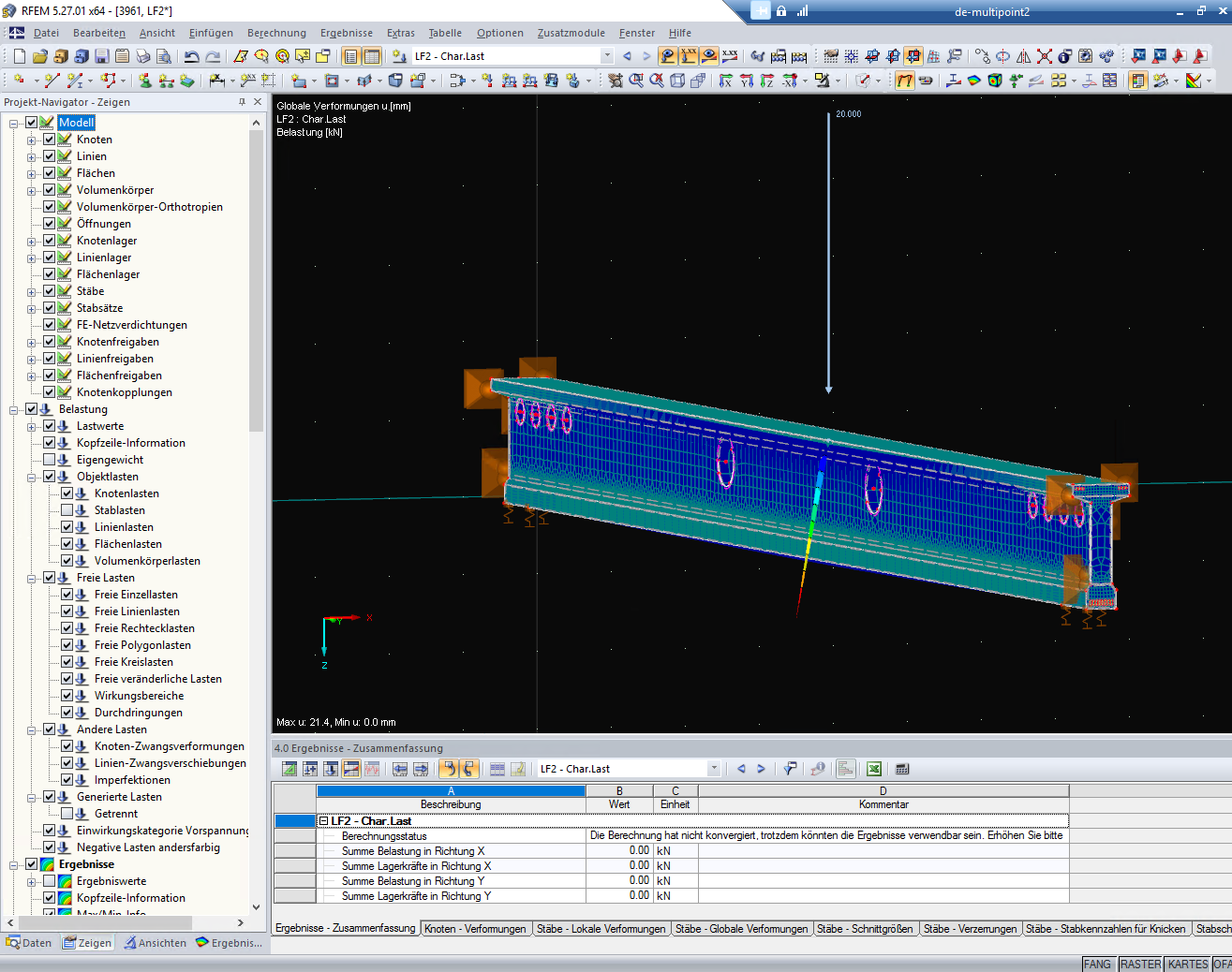The width and height of the screenshot is (1232, 972).
Task: Click the isometric wireframe cube view icon
Action: point(677,81)
